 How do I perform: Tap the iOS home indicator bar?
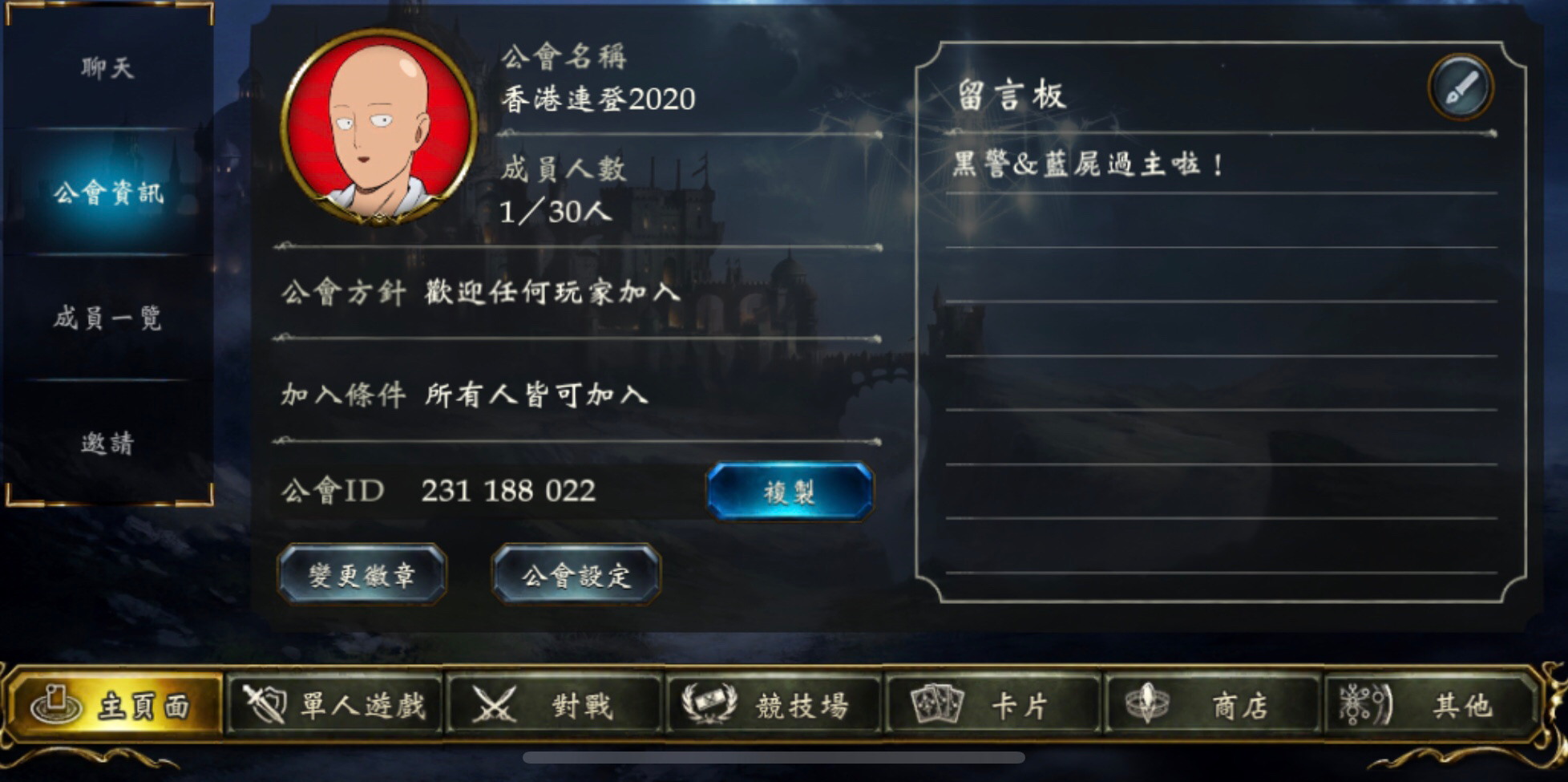[x=774, y=758]
